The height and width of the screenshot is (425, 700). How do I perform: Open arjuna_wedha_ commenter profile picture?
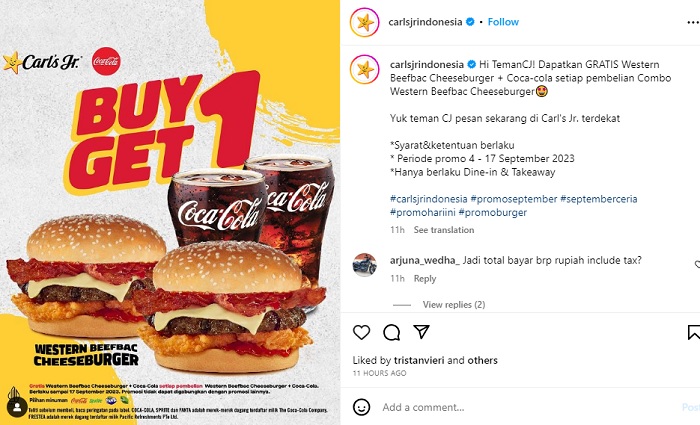click(x=364, y=265)
